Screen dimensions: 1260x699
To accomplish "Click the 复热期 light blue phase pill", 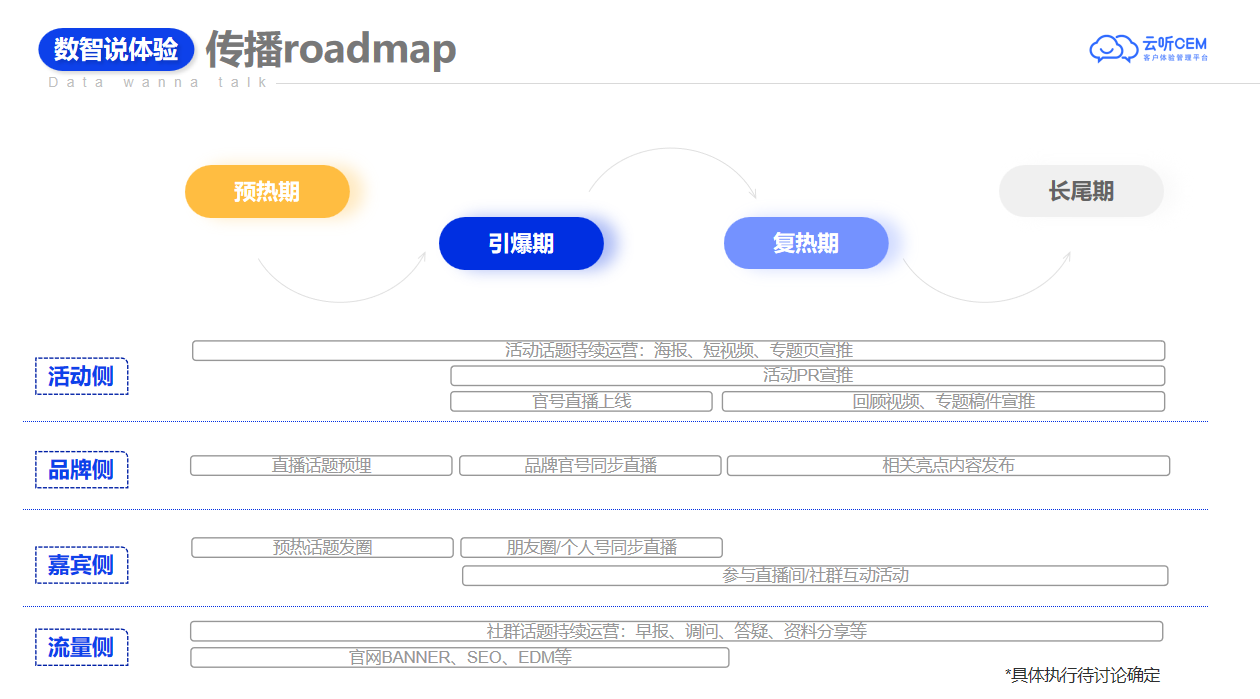I will (x=806, y=243).
